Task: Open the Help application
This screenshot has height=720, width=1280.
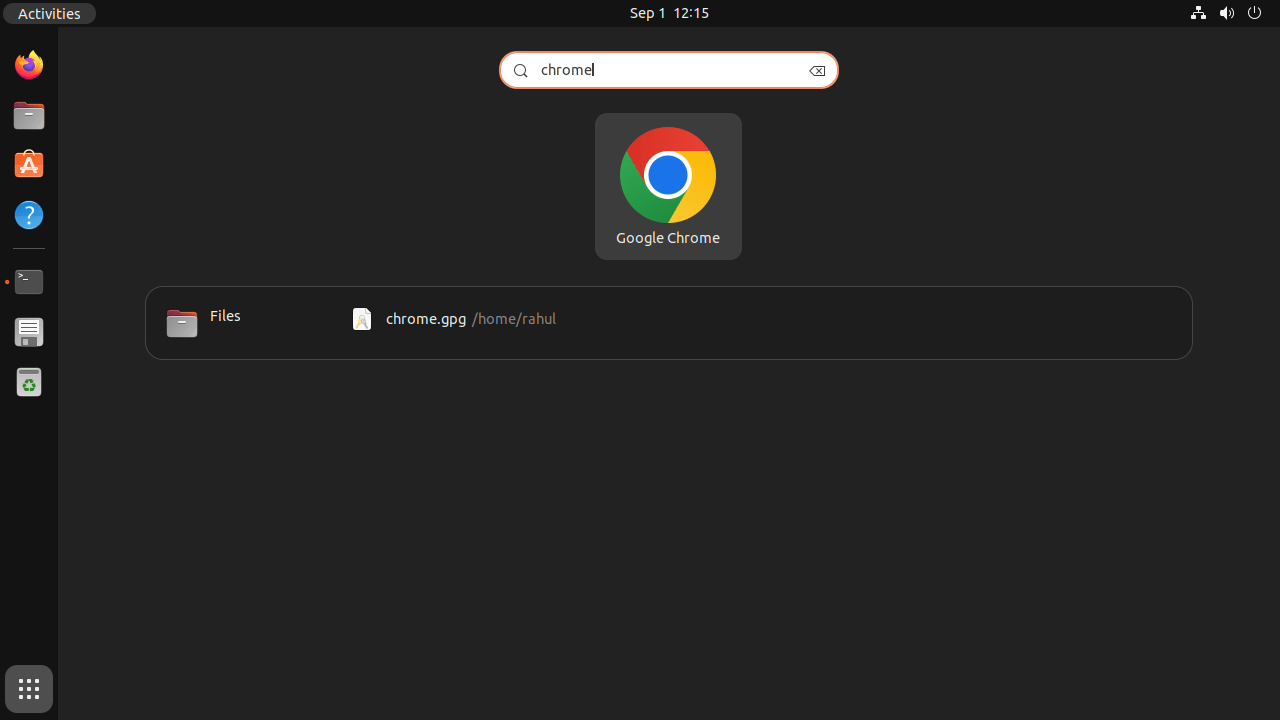Action: point(28,214)
